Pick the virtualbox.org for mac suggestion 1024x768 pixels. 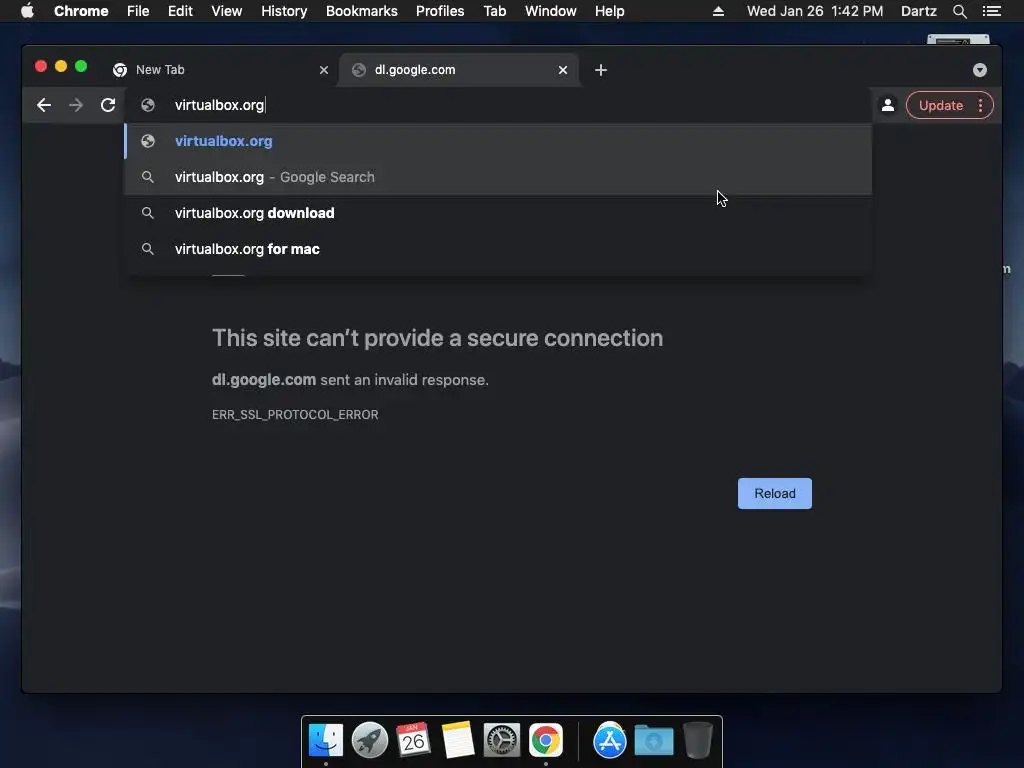498,249
